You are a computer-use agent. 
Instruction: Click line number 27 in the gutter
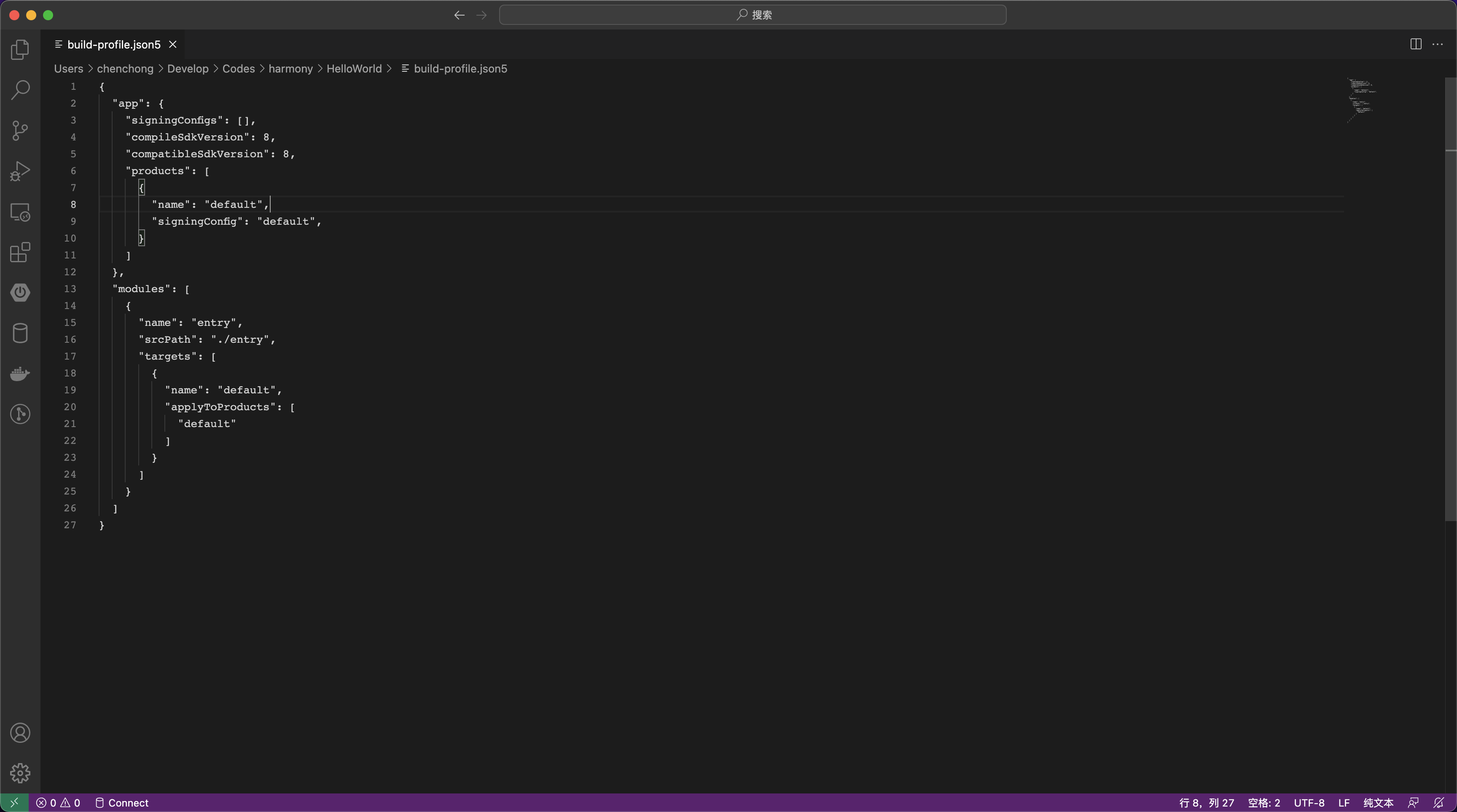coord(70,525)
